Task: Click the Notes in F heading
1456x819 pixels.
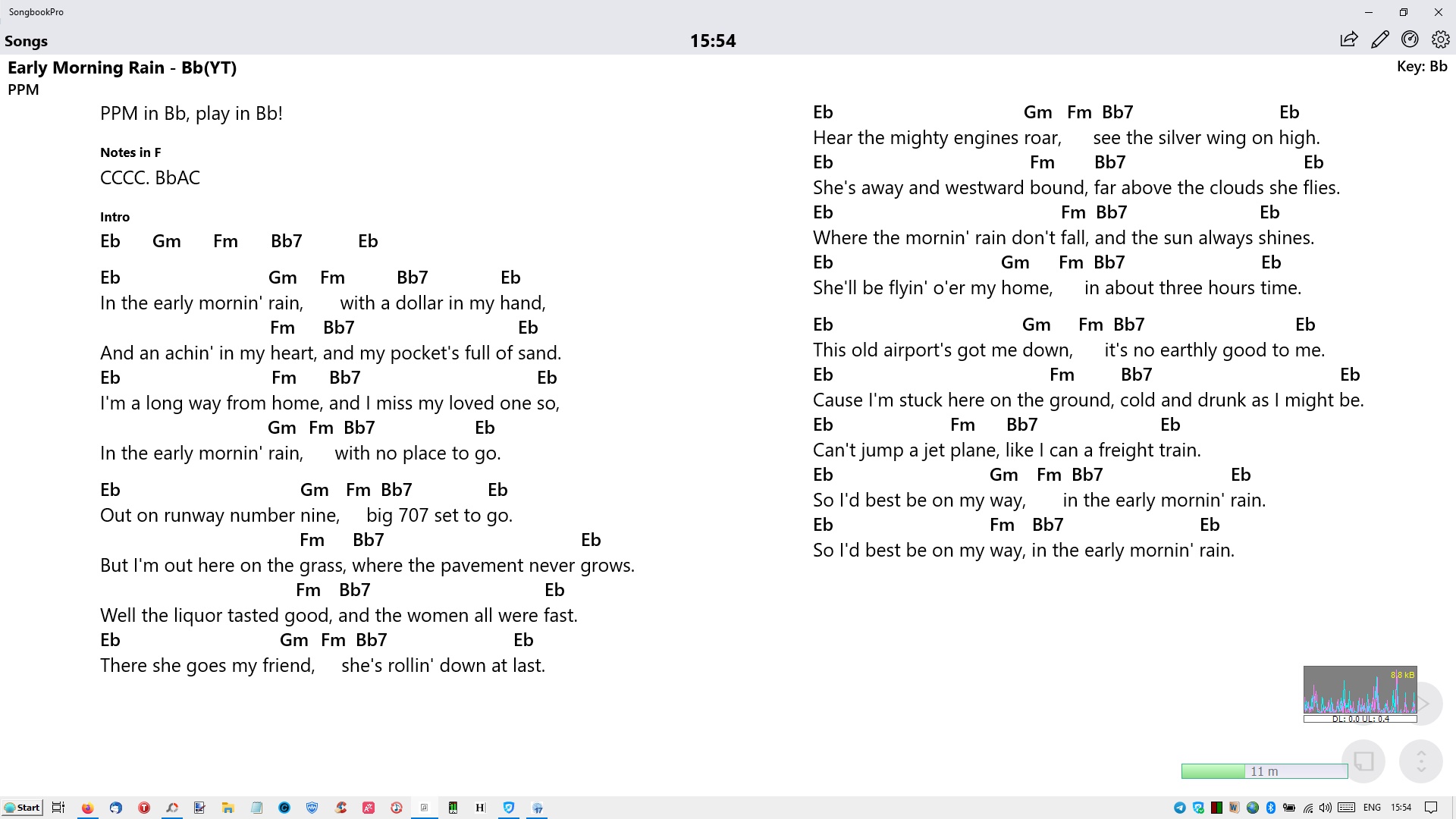Action: [130, 152]
